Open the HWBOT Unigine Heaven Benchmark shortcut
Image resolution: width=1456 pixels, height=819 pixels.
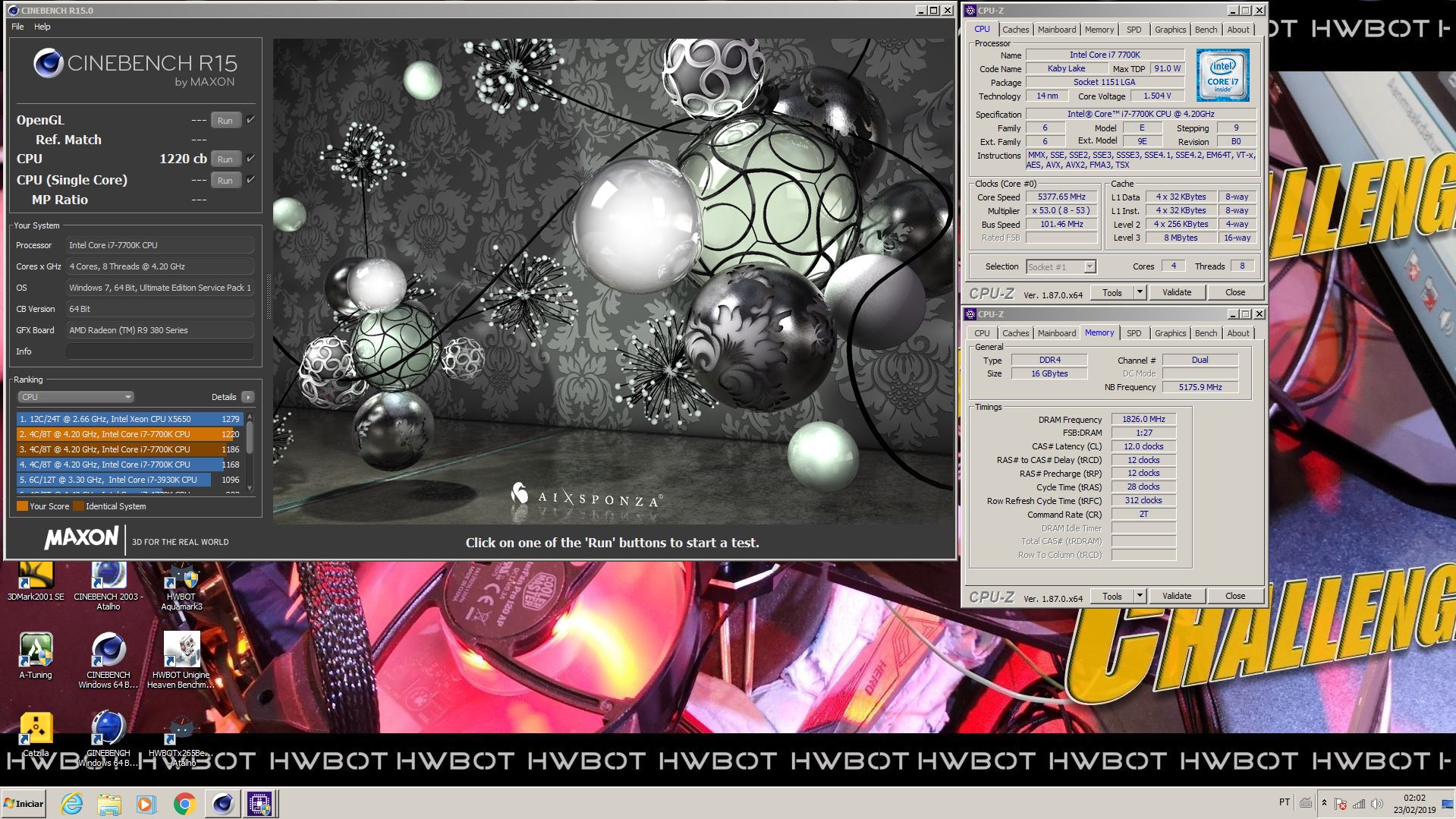(x=181, y=660)
